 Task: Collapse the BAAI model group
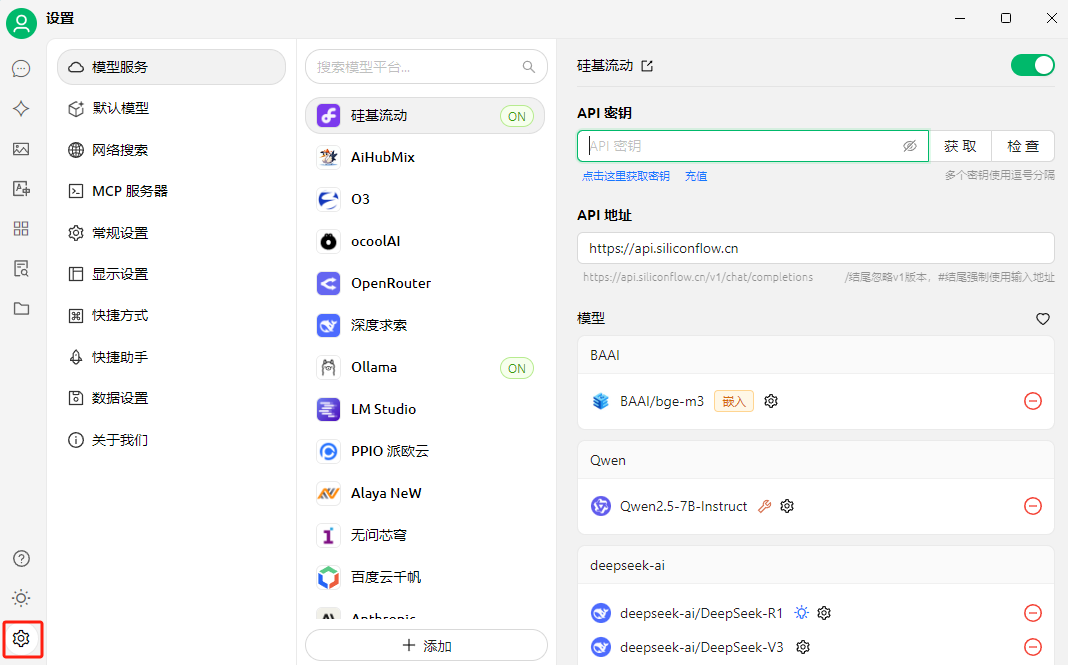(x=815, y=355)
